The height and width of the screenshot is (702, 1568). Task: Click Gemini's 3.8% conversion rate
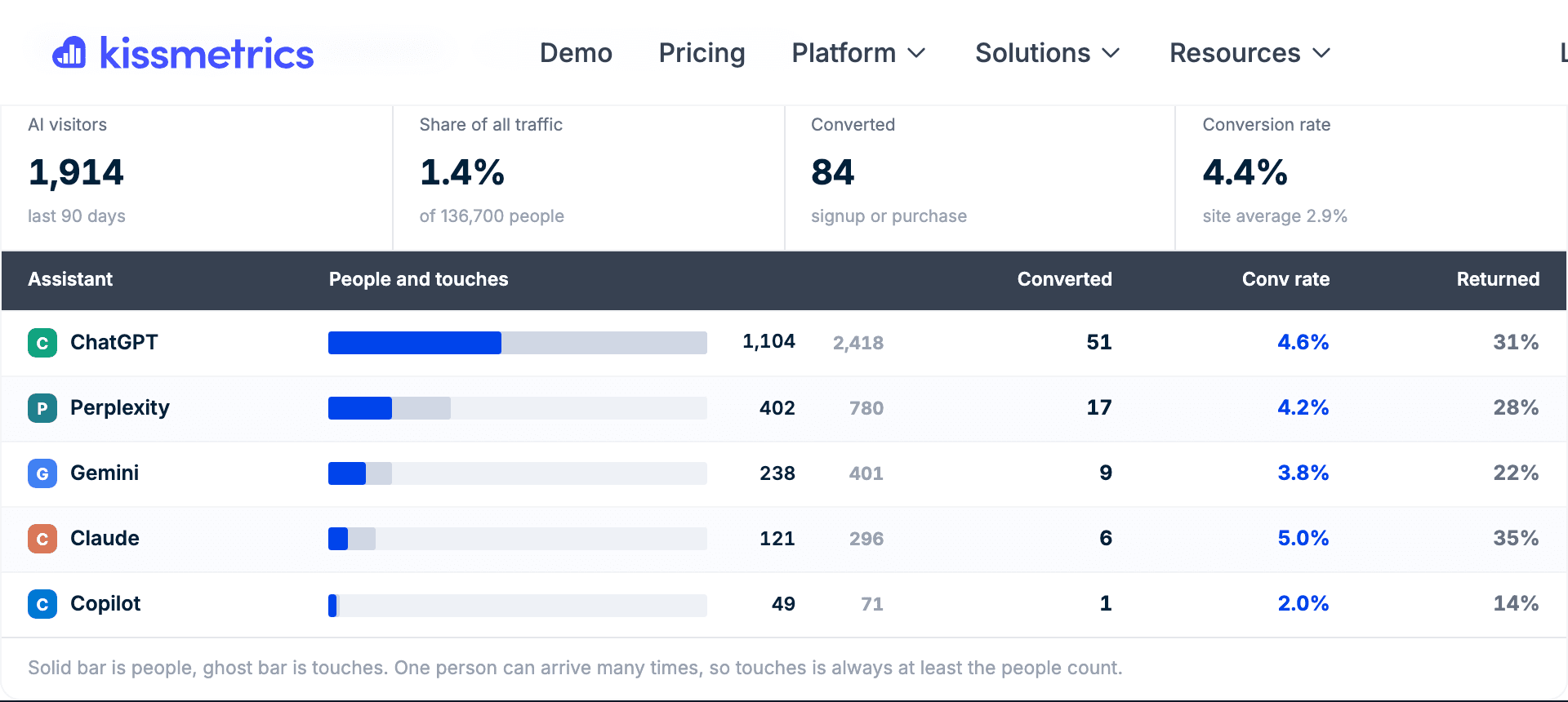point(1303,473)
